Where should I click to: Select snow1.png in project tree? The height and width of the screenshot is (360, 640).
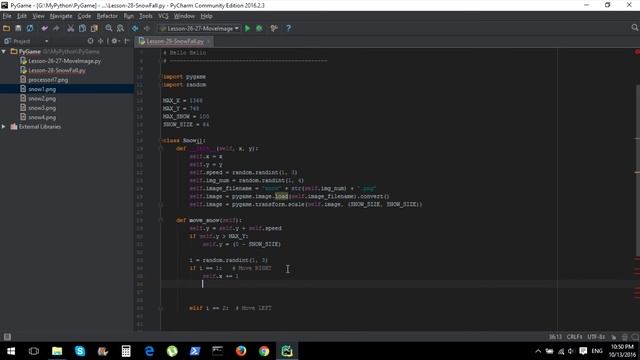click(x=42, y=89)
